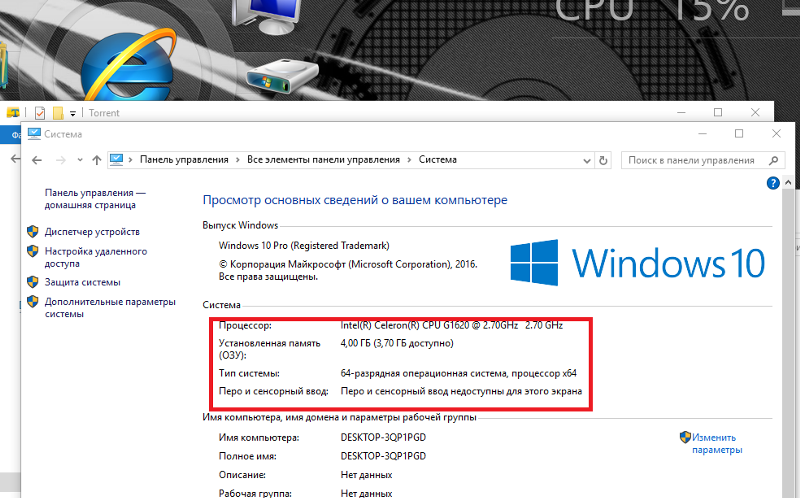Screen dimensions: 800x498
Task: Open Диспетчер устройств link
Action: [x=92, y=232]
